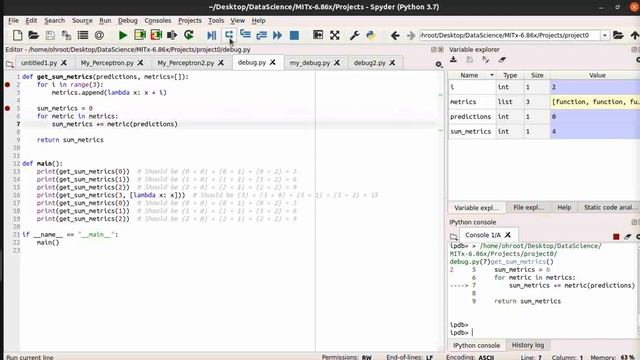This screenshot has width=640, height=360.
Task: Toggle breakpoint on line 2
Action: pos(7,84)
